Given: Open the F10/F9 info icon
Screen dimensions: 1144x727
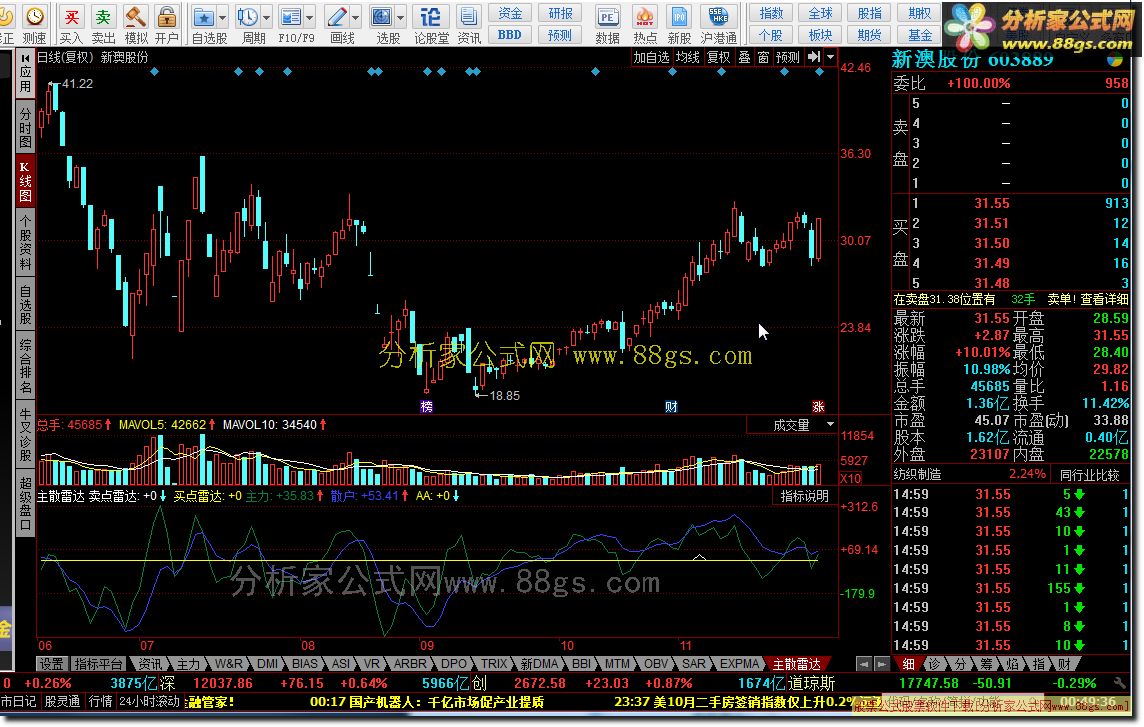Looking at the screenshot, I should (291, 16).
